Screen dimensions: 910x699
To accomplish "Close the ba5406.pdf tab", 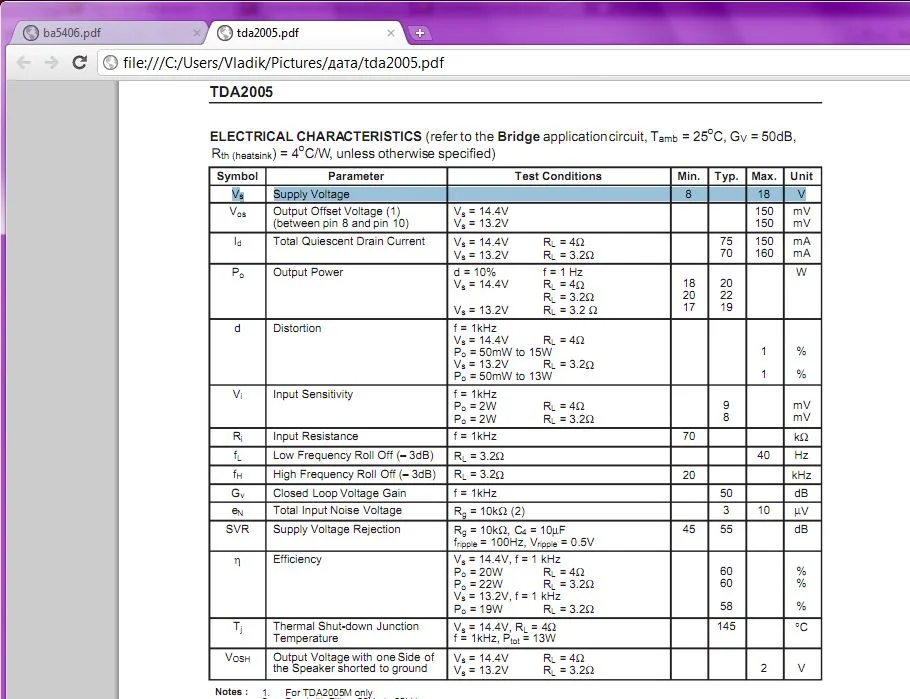I will click(x=197, y=33).
